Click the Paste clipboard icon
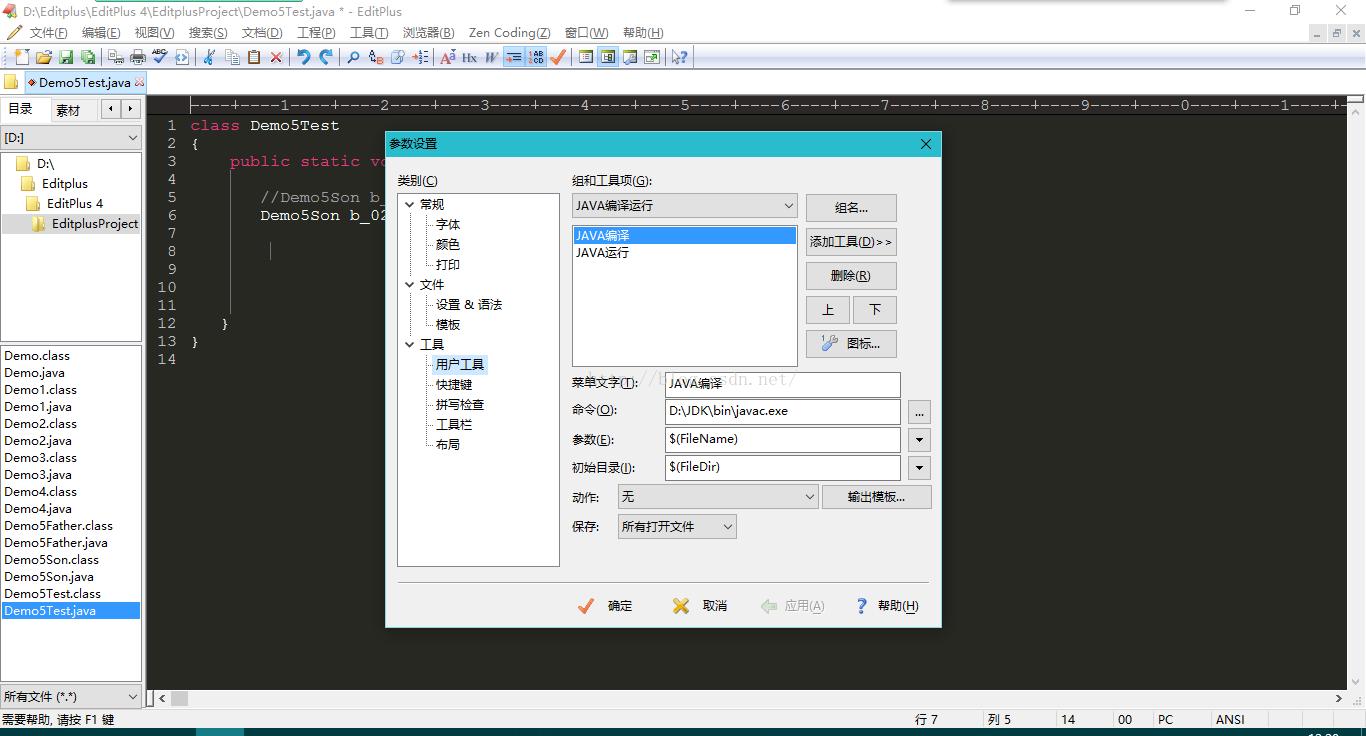The width and height of the screenshot is (1366, 736). pos(254,57)
